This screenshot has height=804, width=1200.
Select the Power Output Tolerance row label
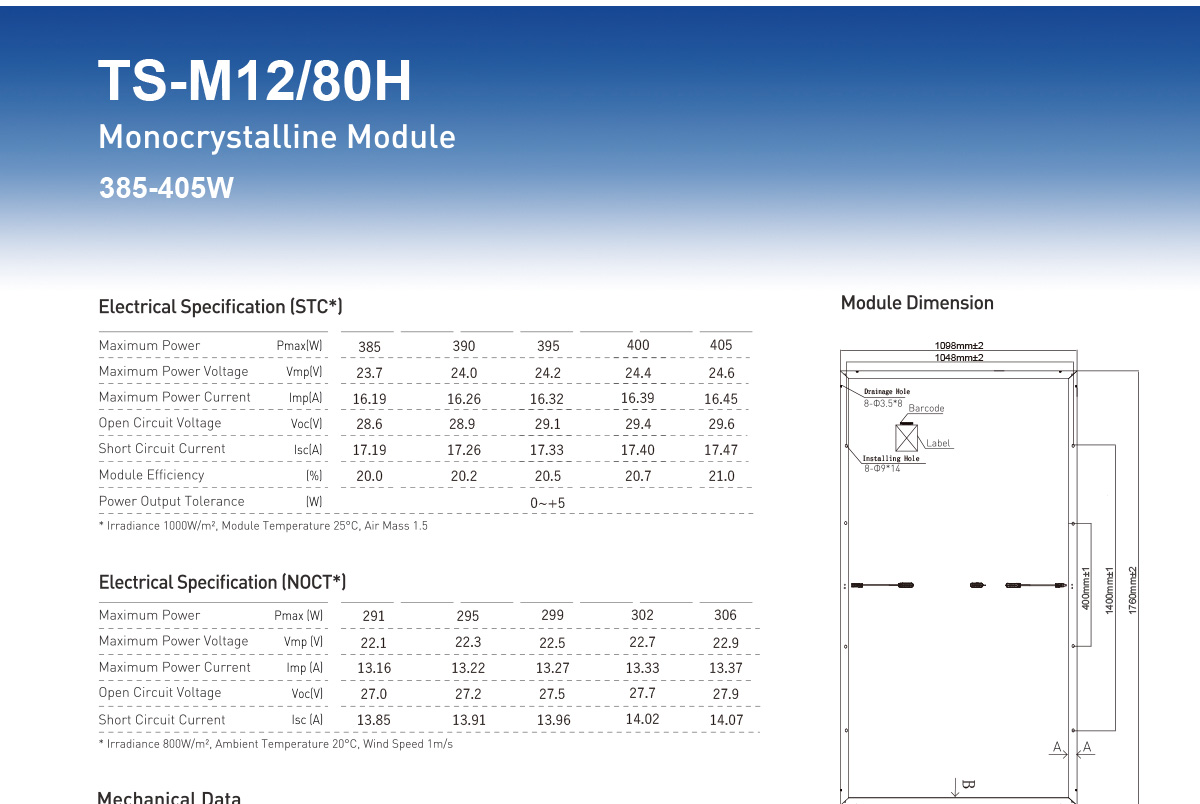point(171,501)
